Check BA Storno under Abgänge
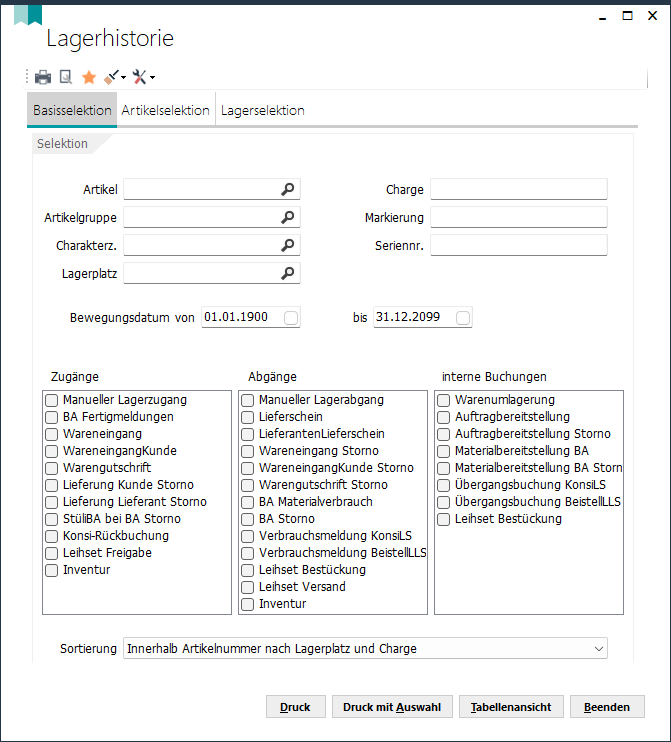 tap(247, 519)
